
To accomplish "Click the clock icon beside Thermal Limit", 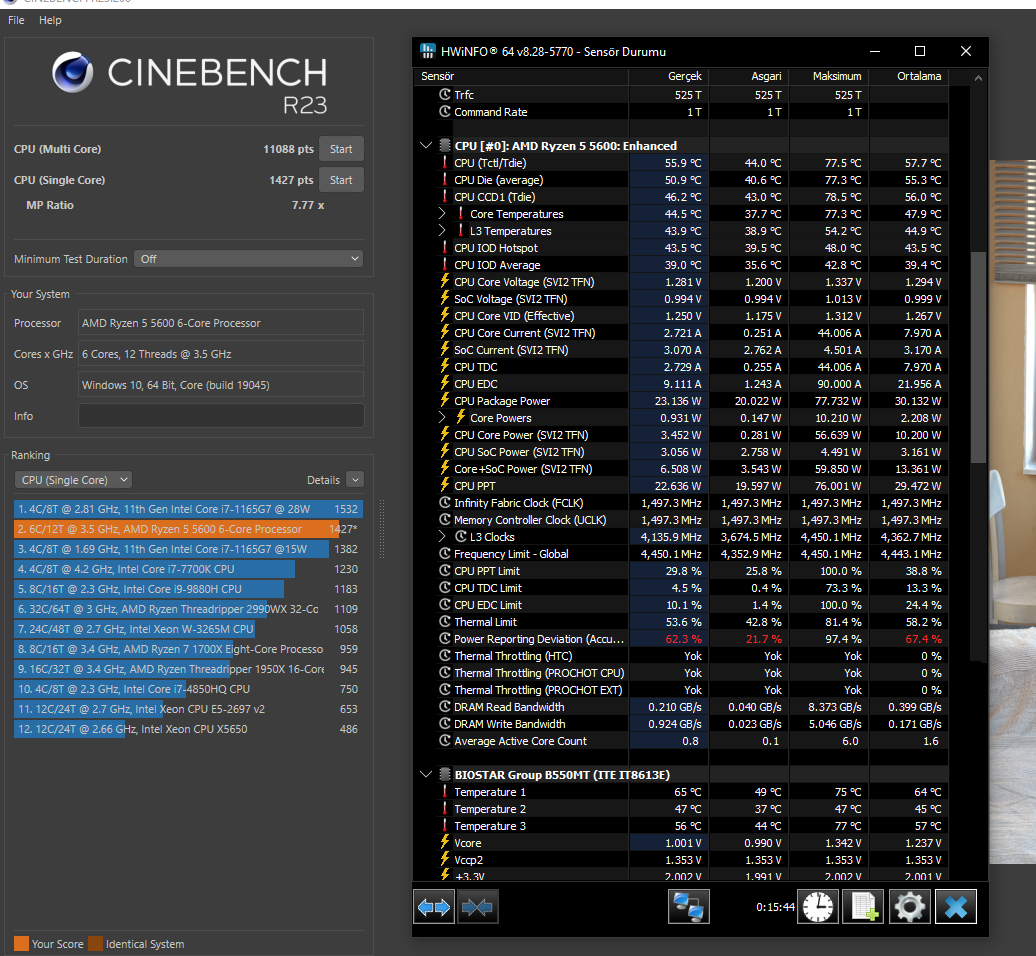I will coord(445,622).
